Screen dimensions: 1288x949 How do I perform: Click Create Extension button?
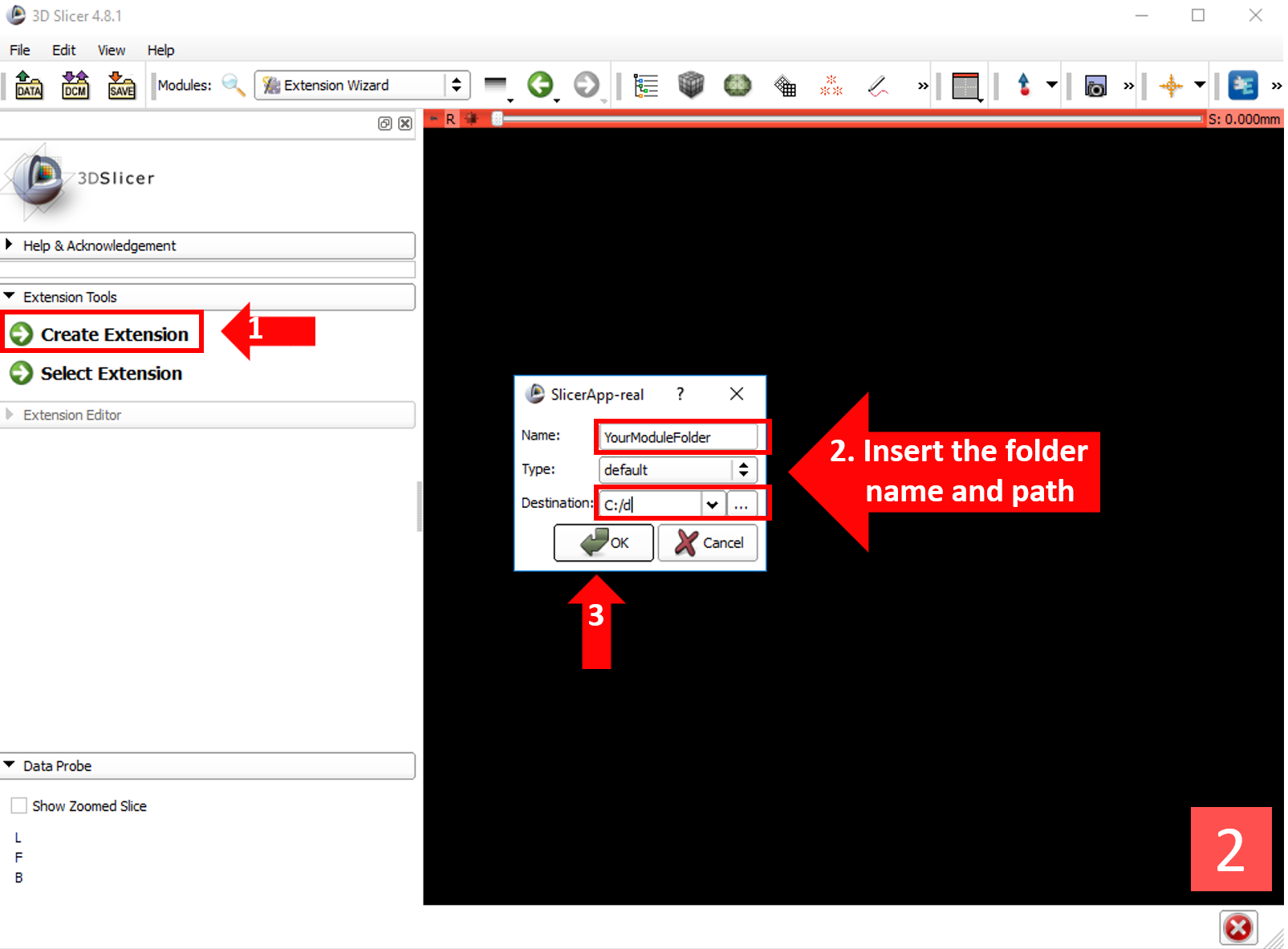pos(102,335)
